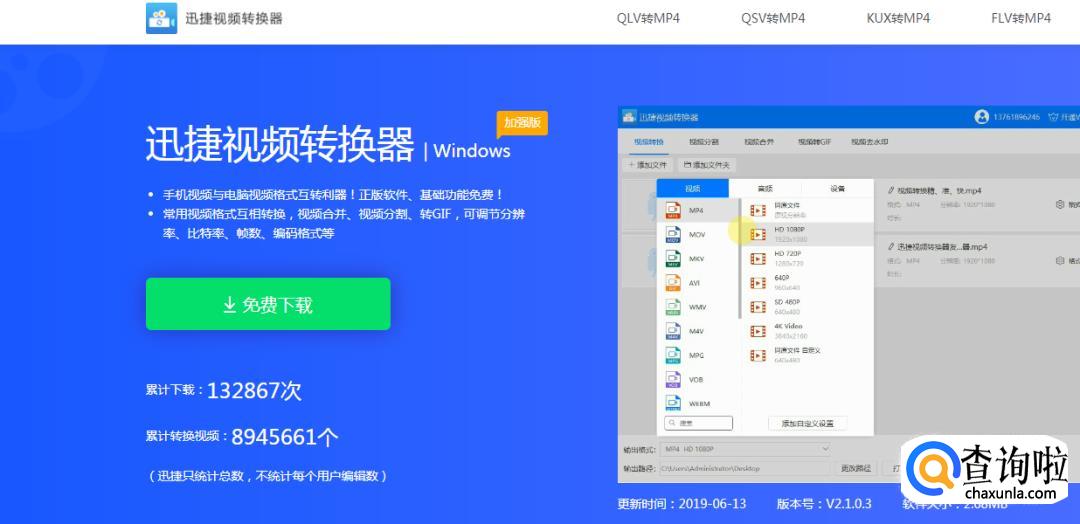Click the film icon beside HD 720P
This screenshot has height=524, width=1080.
tap(758, 258)
